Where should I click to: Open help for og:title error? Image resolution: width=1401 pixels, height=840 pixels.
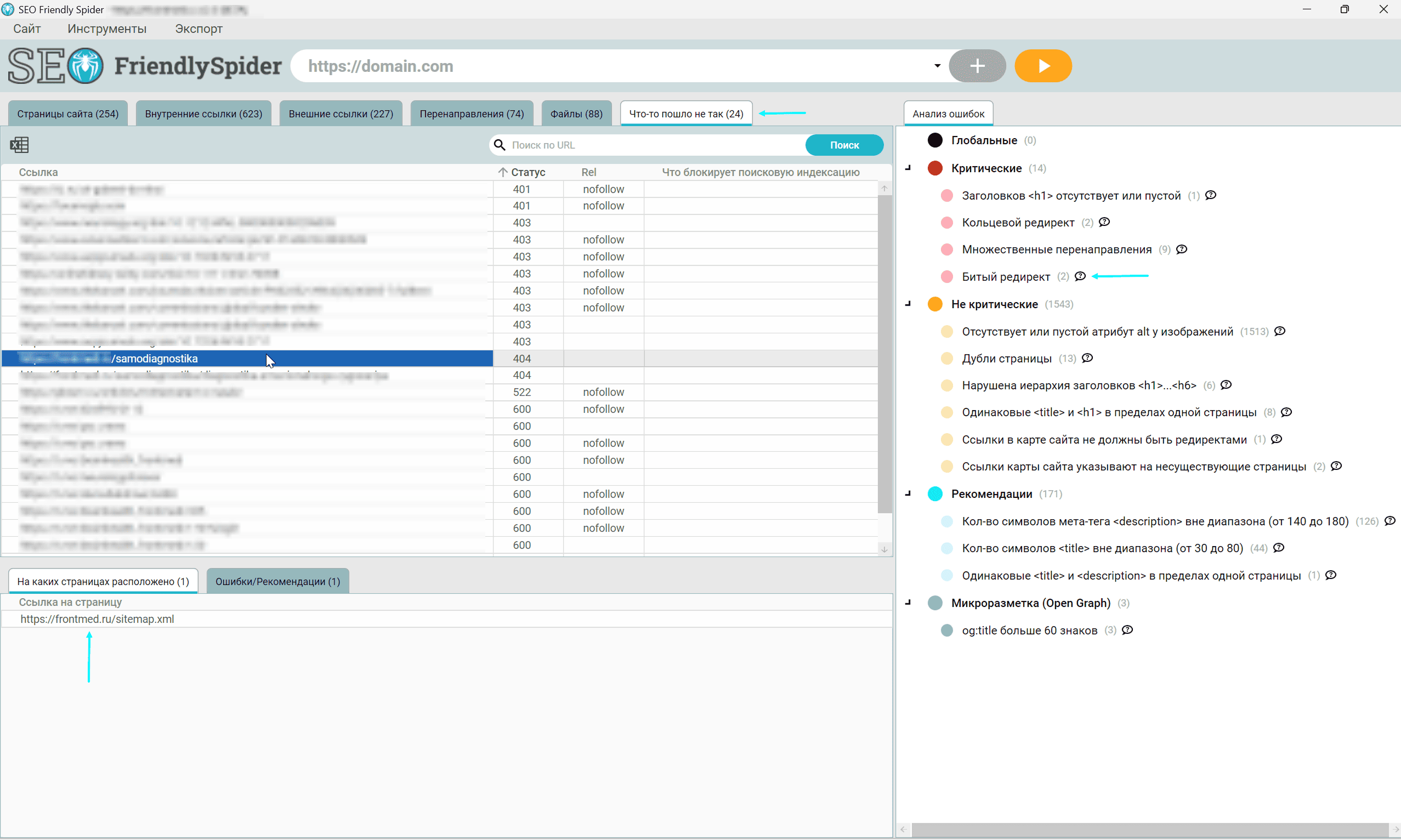1127,630
